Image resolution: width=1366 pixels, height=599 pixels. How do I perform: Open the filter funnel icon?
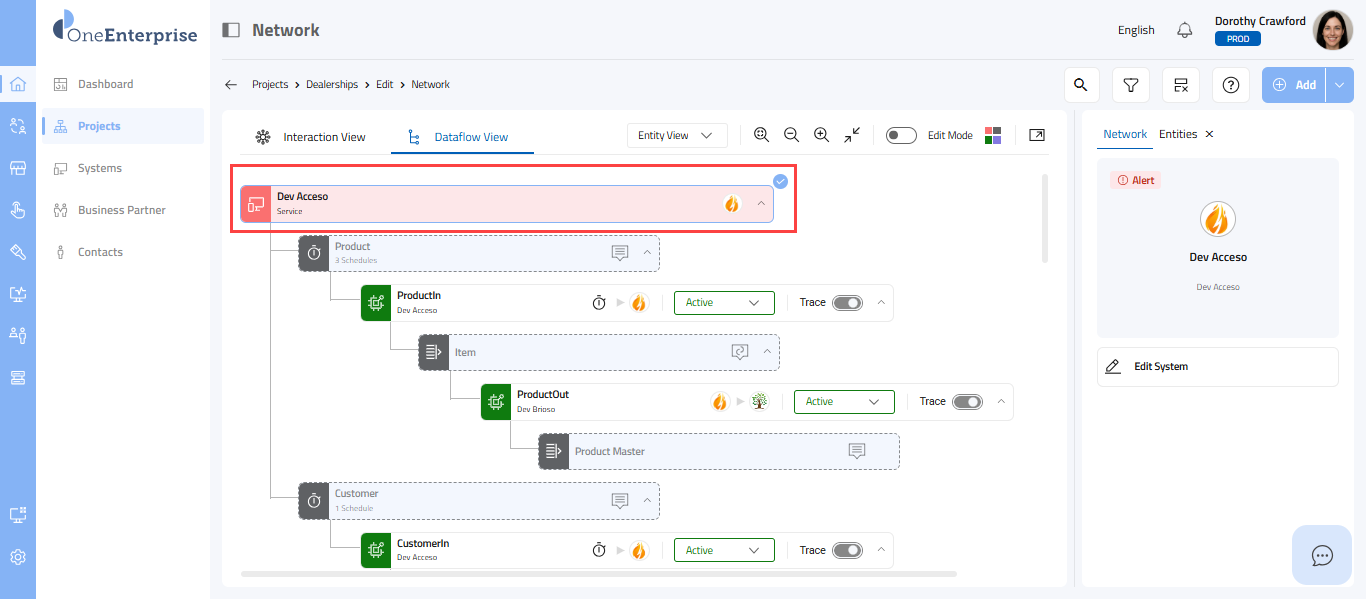tap(1130, 85)
